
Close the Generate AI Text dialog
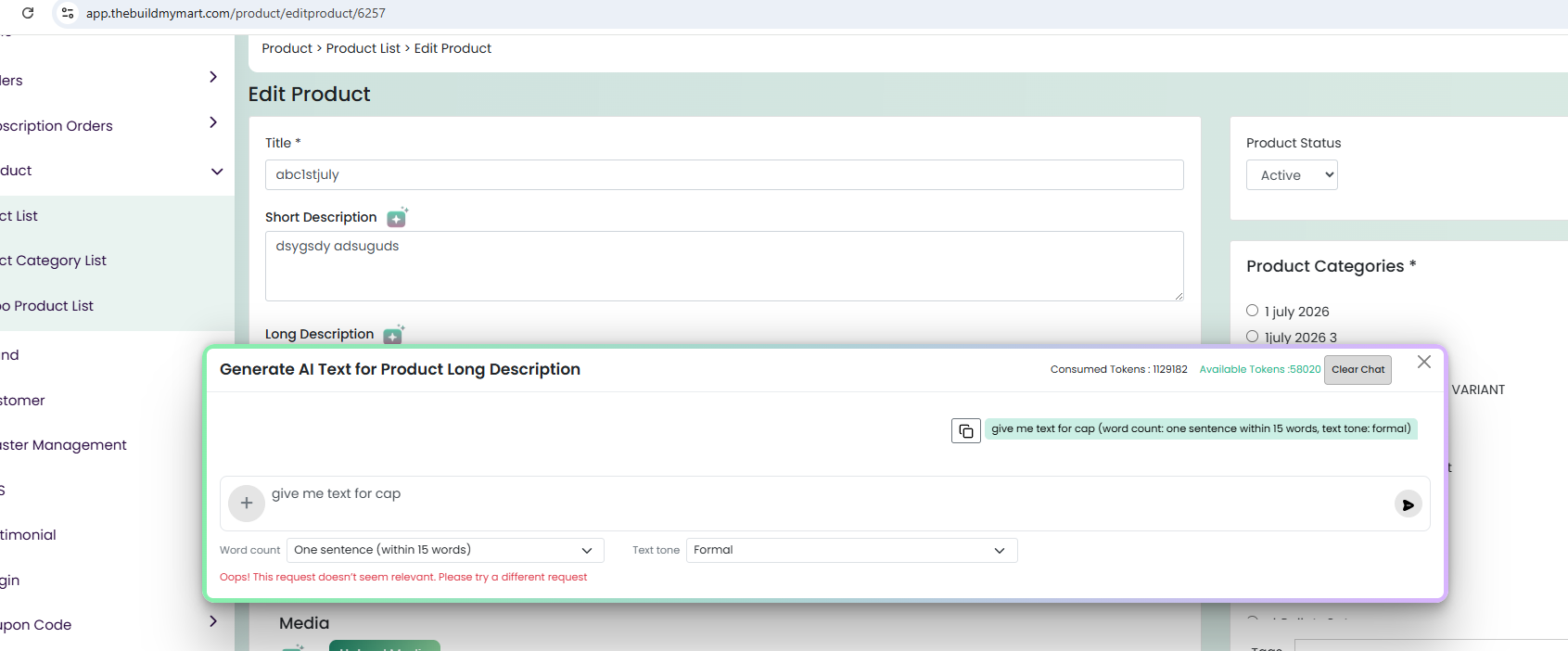1424,362
